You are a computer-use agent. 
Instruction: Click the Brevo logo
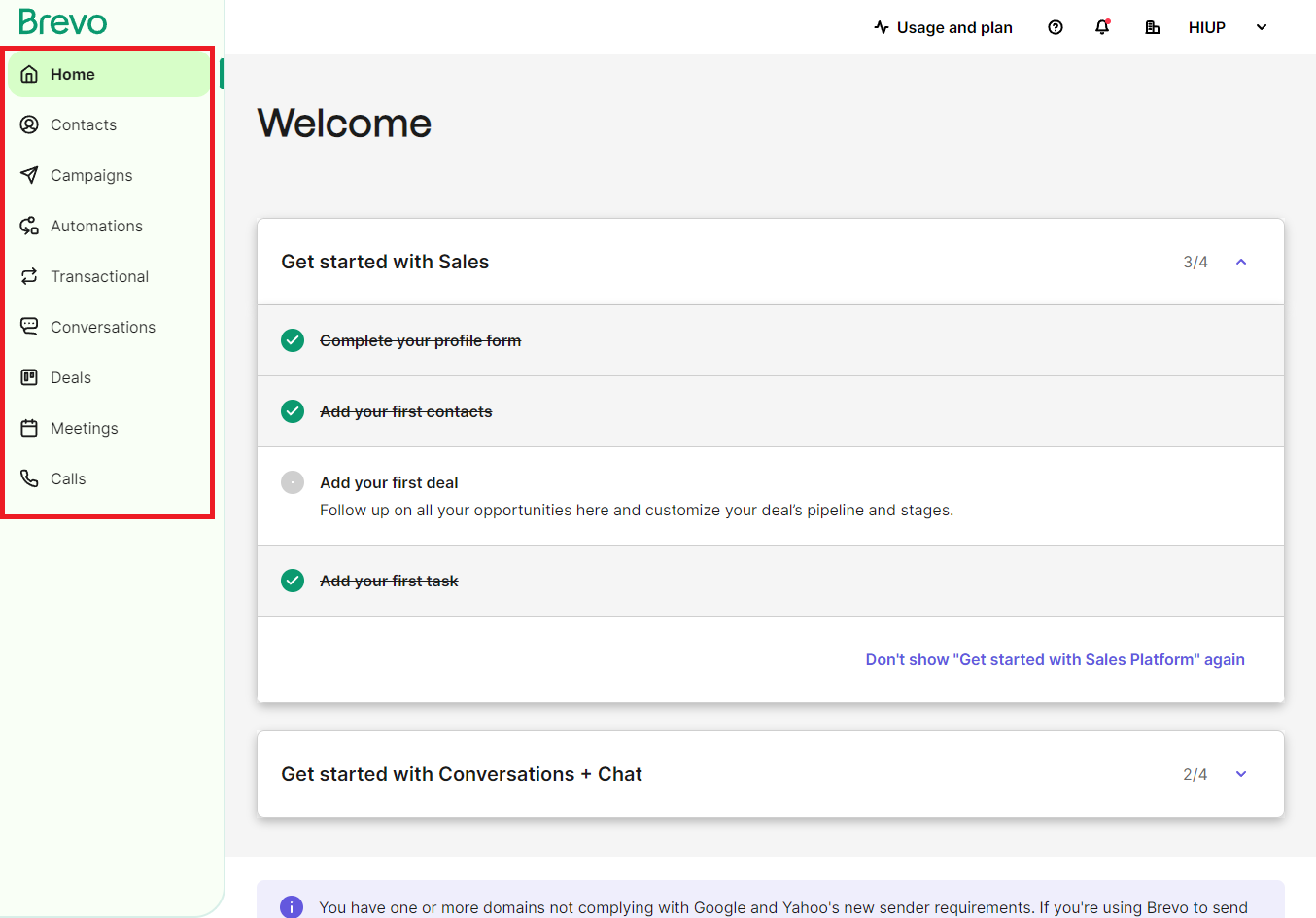coord(63,21)
